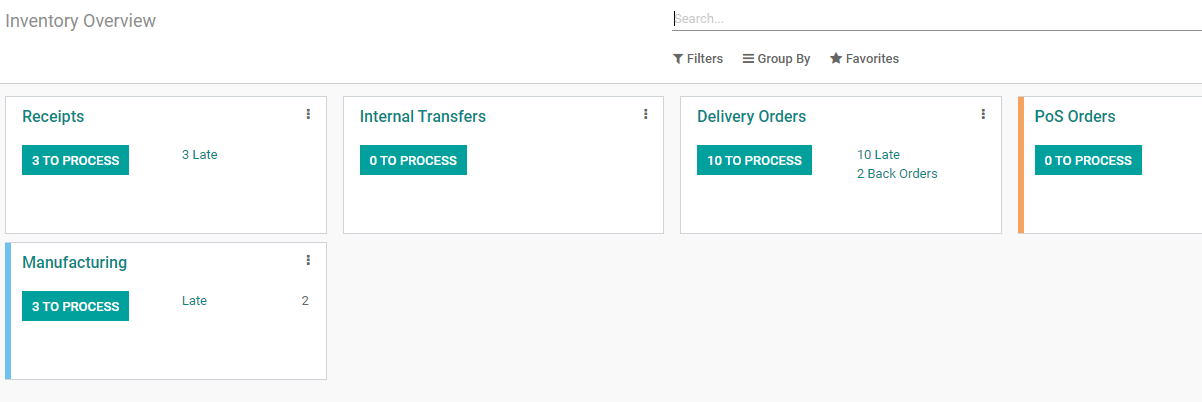Open the Manufacturing card kebab menu
The width and height of the screenshot is (1202, 402).
[308, 260]
